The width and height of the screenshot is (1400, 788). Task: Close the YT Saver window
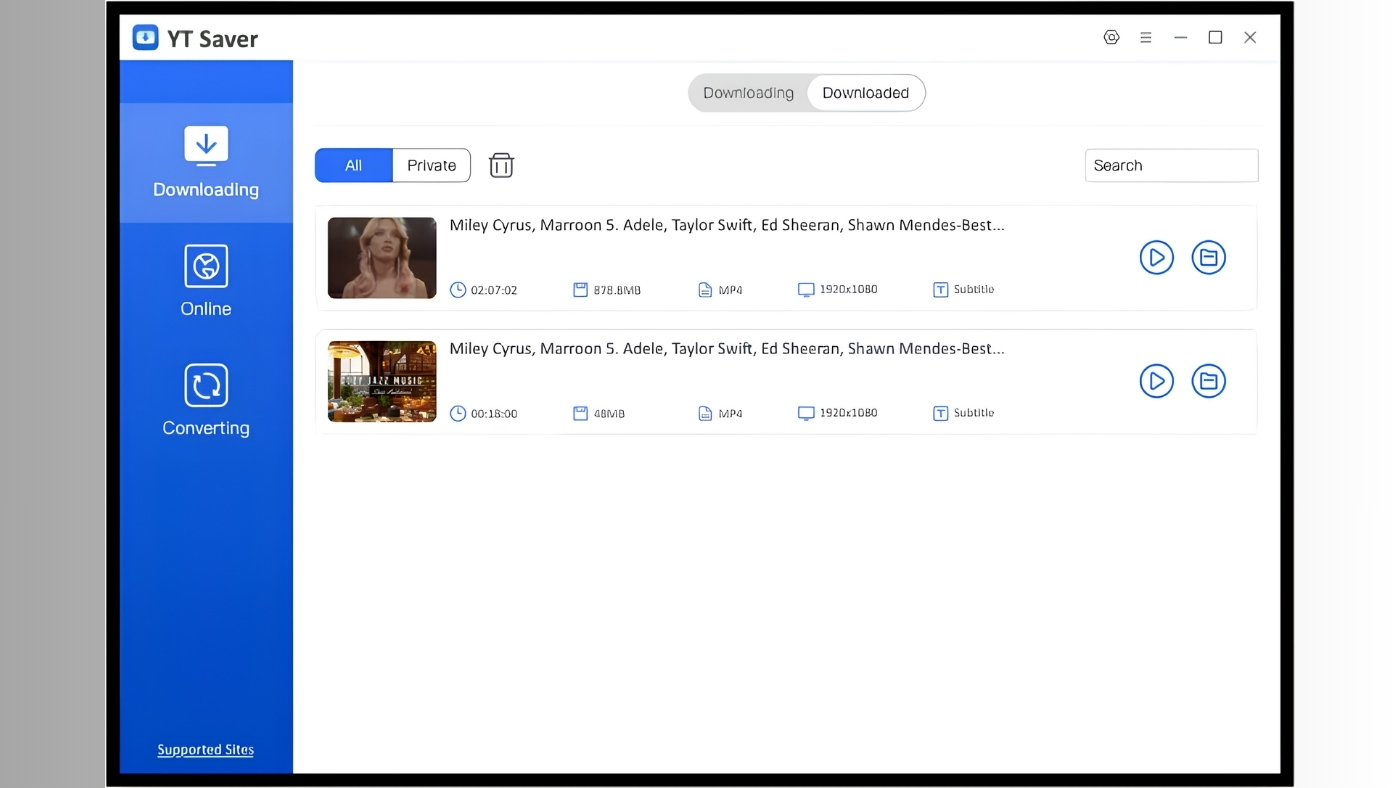tap(1250, 38)
